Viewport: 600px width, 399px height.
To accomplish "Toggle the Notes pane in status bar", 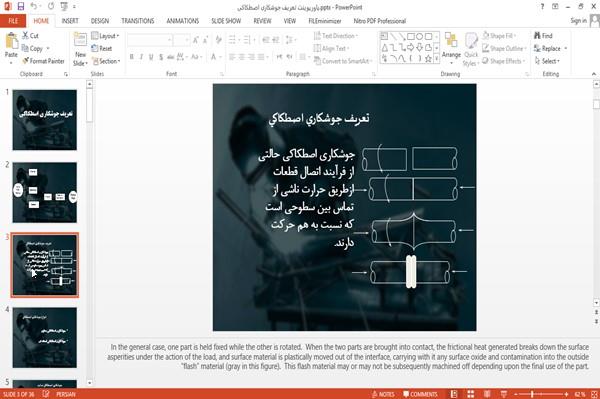I will (x=383, y=394).
